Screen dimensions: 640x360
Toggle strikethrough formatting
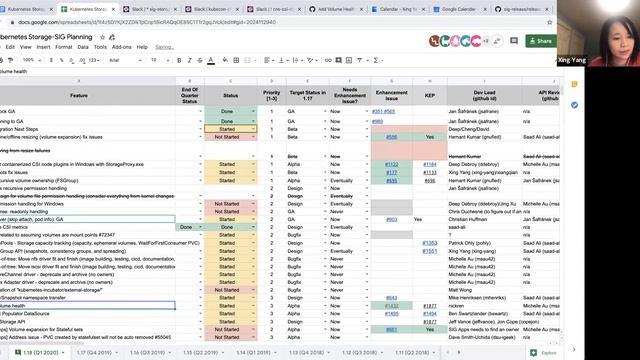[x=200, y=60]
